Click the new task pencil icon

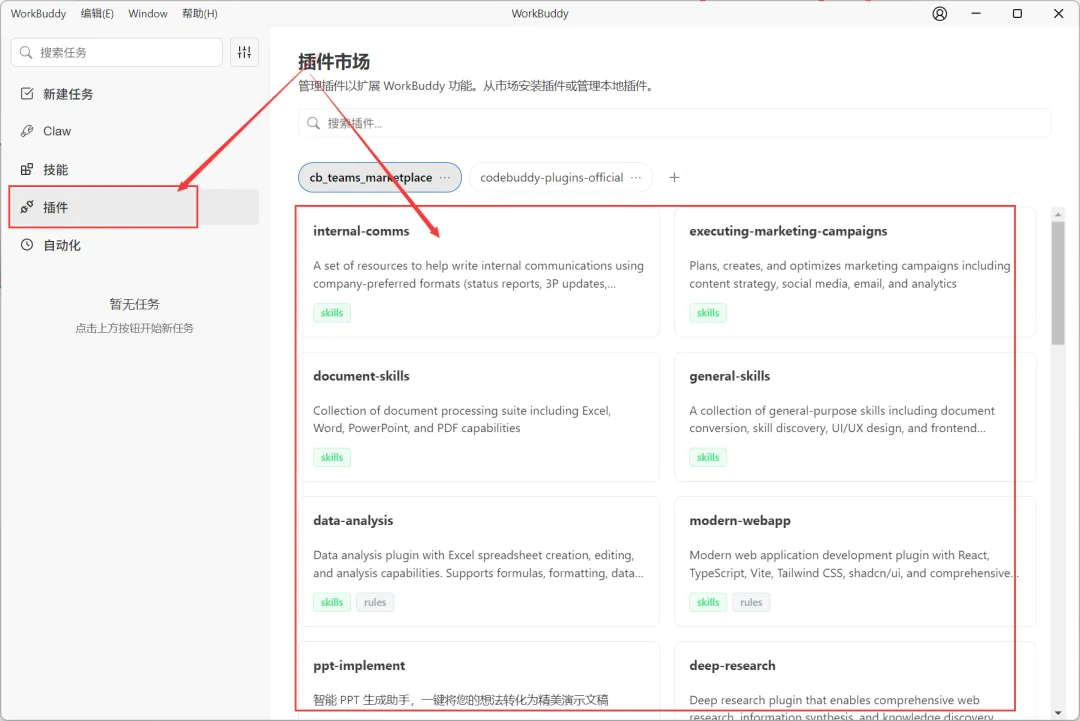tap(27, 94)
